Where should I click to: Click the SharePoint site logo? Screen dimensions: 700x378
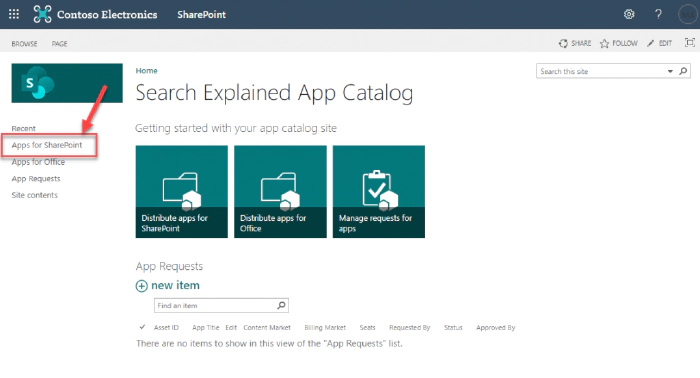[67, 83]
